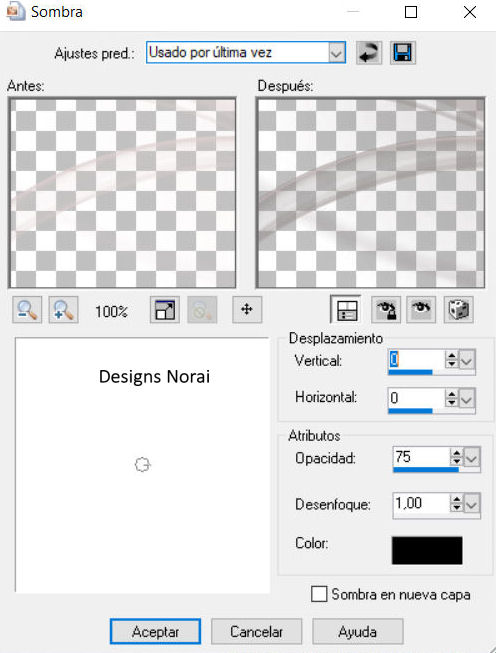
Task: Zoom in using the magnifier plus icon
Action: coord(63,310)
